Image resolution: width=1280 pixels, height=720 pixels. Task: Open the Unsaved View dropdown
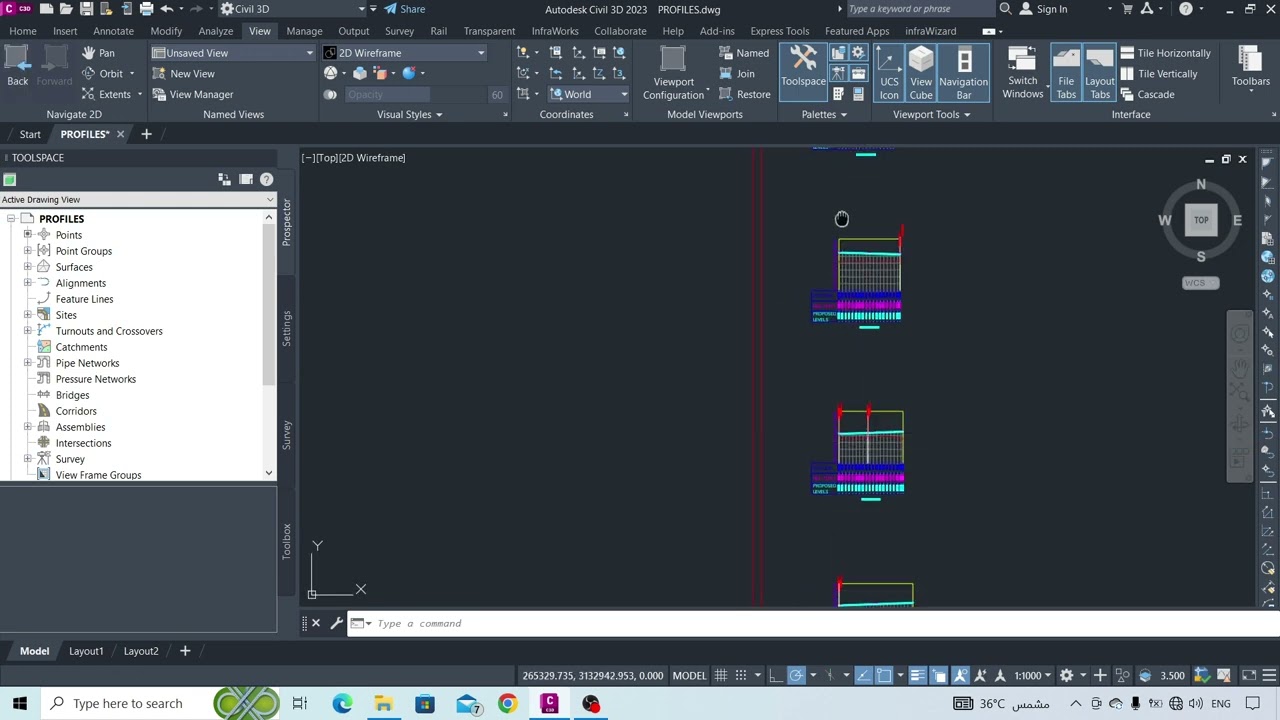click(233, 52)
